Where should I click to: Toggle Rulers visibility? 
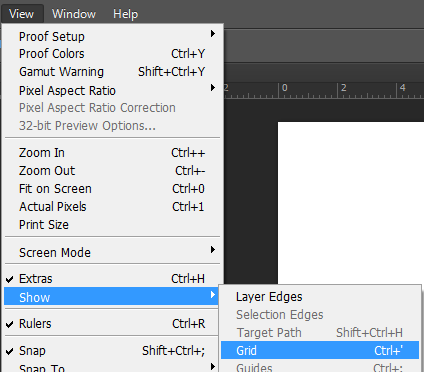click(x=112, y=324)
